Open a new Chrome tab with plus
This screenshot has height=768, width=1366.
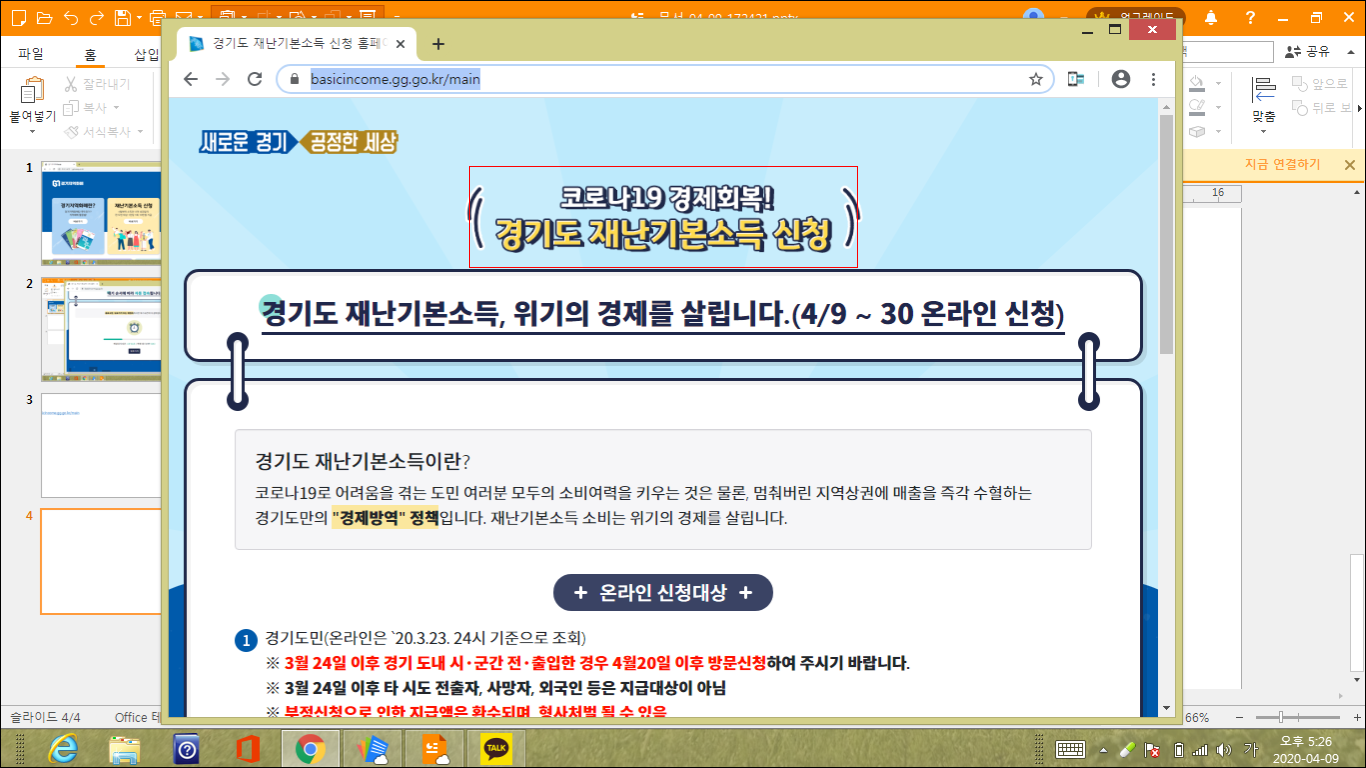point(438,43)
